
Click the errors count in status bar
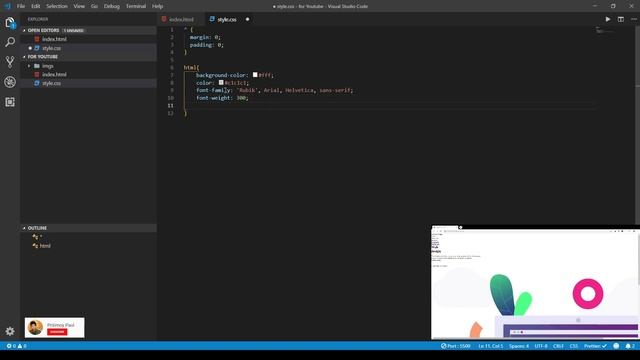coord(11,346)
